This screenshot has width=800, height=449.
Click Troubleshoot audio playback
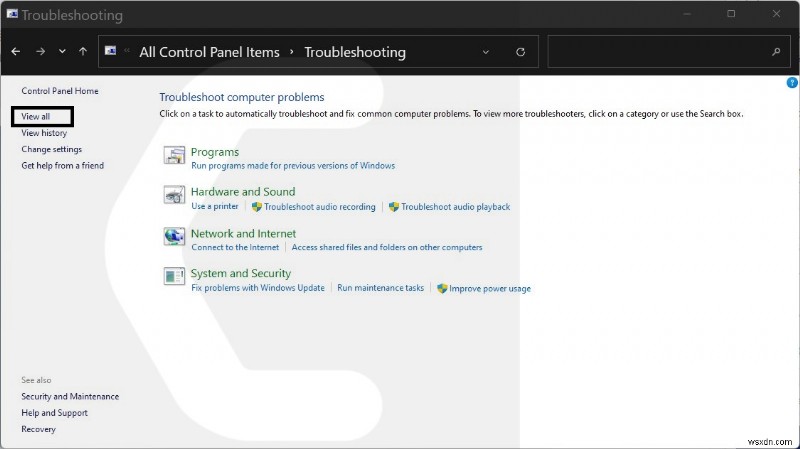[x=455, y=207]
